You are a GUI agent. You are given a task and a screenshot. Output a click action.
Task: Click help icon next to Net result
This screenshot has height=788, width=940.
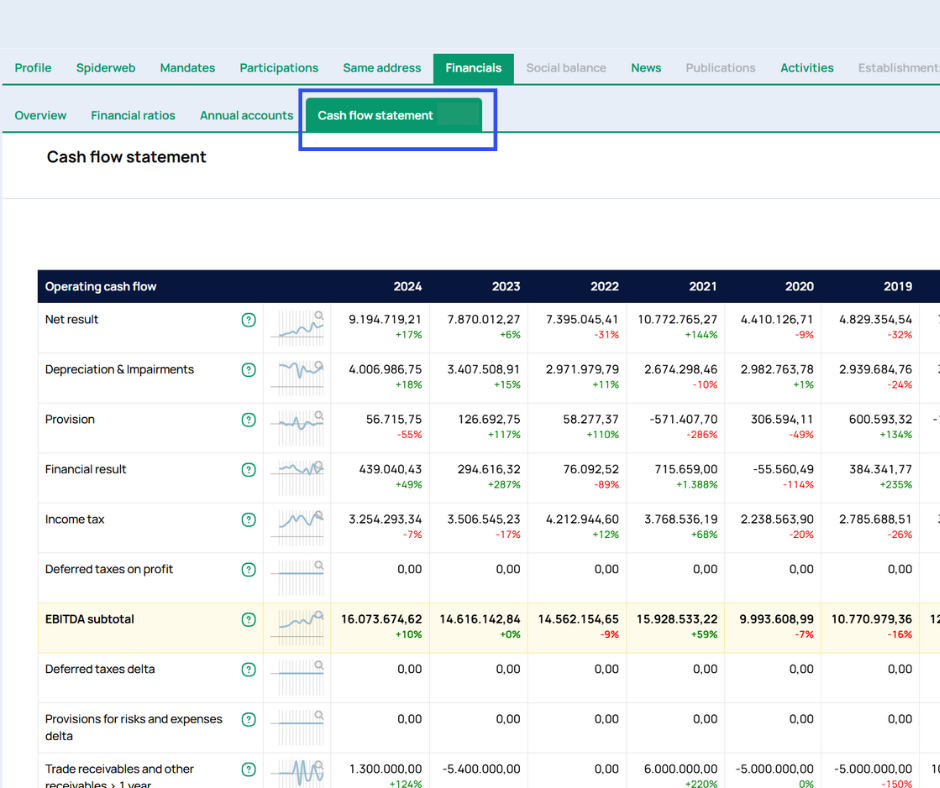pyautogui.click(x=249, y=320)
